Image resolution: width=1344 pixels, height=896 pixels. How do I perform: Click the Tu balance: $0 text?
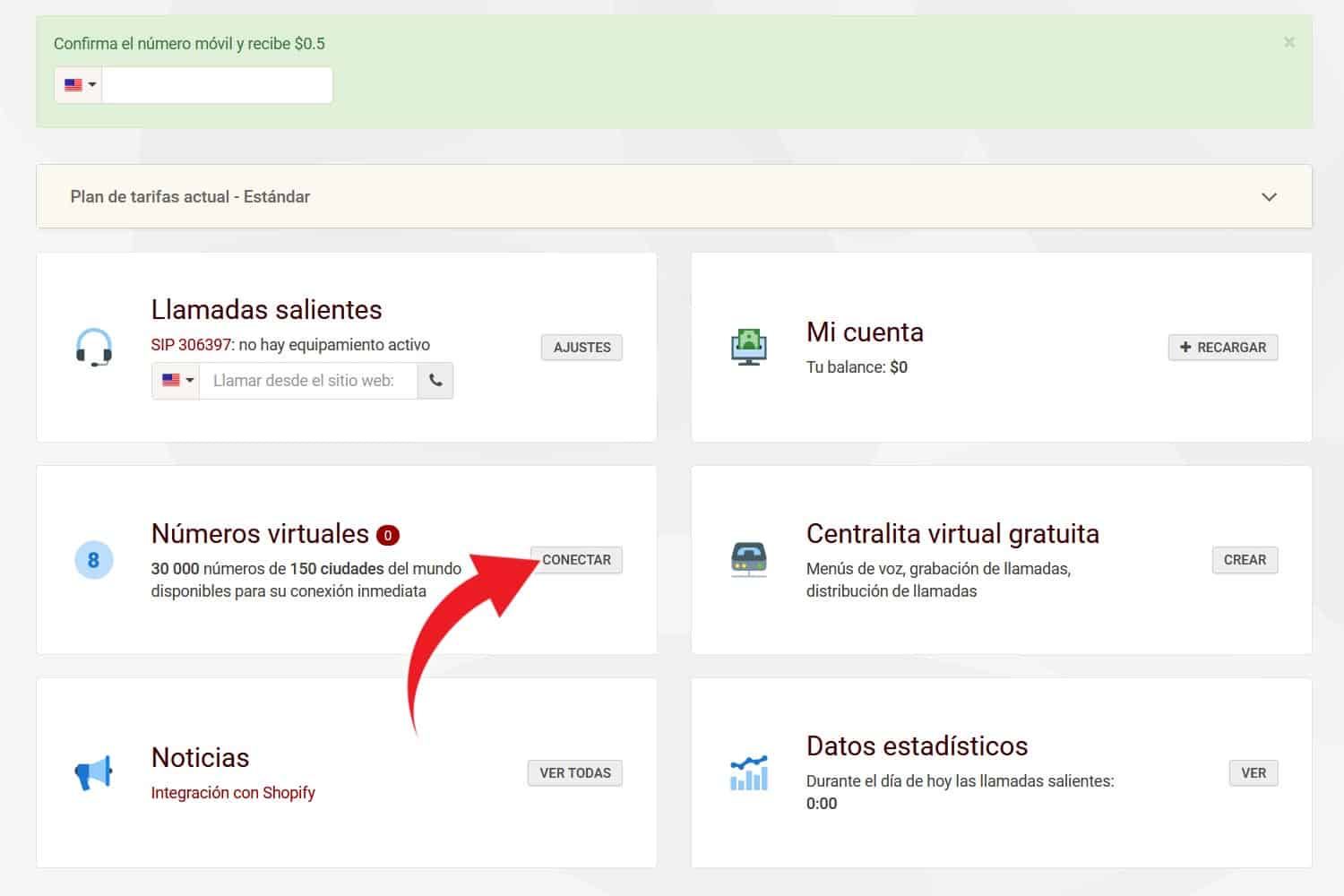857,367
